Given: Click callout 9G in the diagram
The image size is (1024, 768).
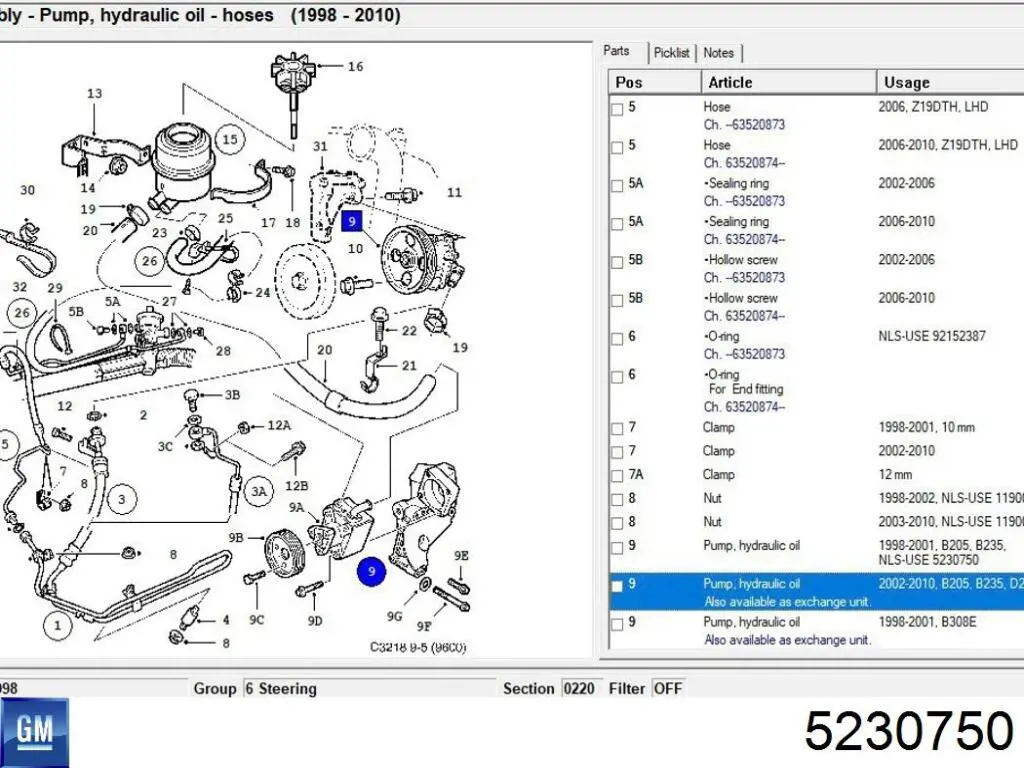Looking at the screenshot, I should (394, 616).
